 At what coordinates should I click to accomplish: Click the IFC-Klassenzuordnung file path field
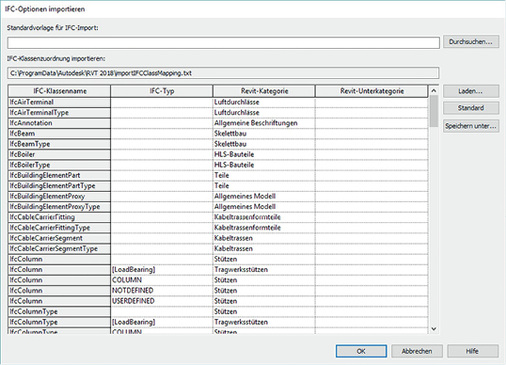pos(223,73)
